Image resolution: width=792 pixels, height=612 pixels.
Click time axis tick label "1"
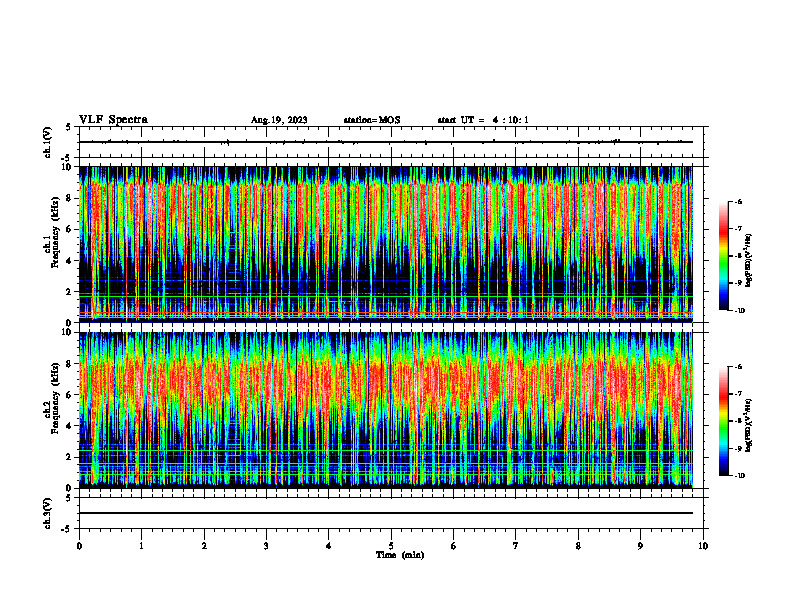[x=142, y=546]
